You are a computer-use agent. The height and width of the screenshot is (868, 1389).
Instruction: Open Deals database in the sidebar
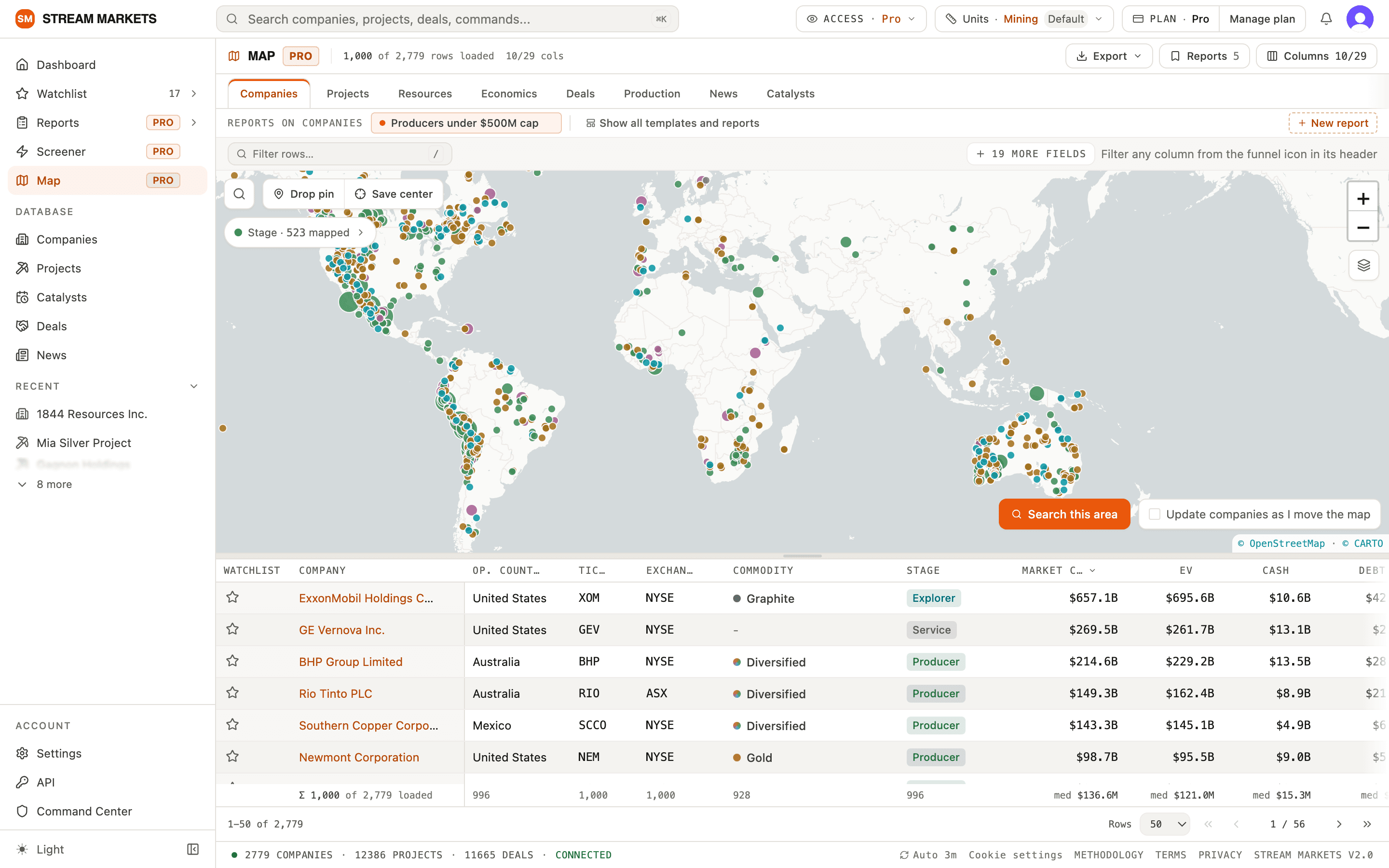point(108,326)
